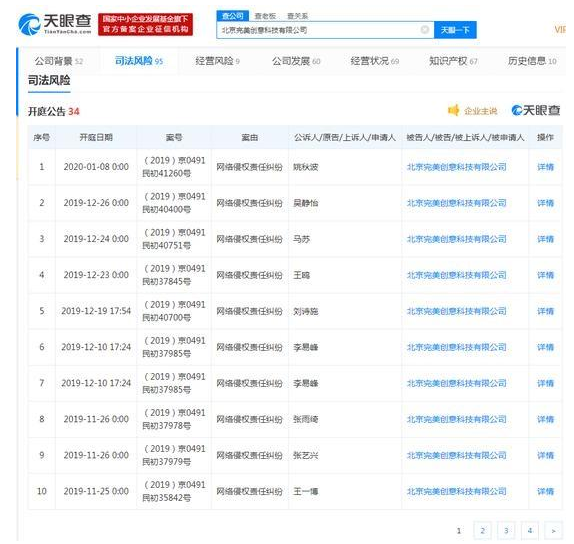Click the defendant company link in row 2

click(456, 203)
